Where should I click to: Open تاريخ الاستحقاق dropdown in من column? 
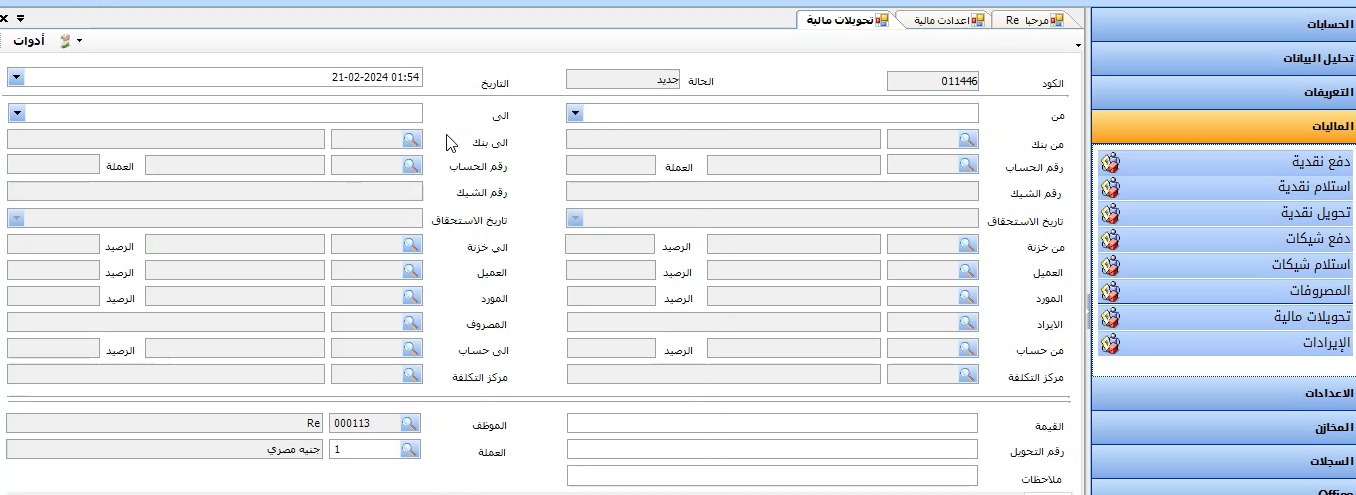point(575,218)
